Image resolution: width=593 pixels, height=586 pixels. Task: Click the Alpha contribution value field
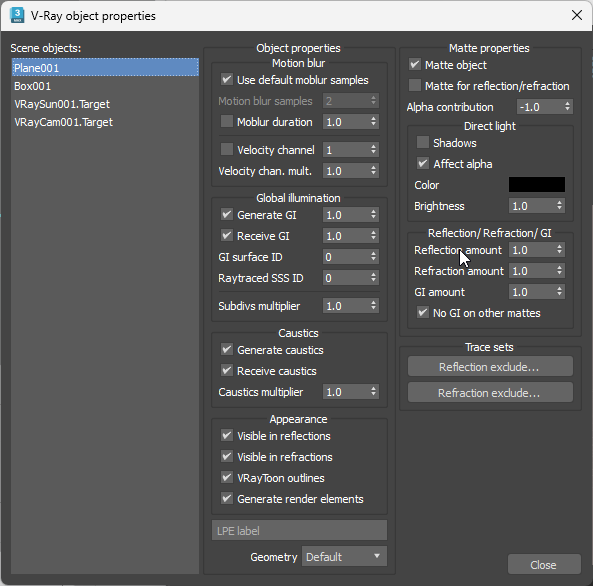click(540, 107)
